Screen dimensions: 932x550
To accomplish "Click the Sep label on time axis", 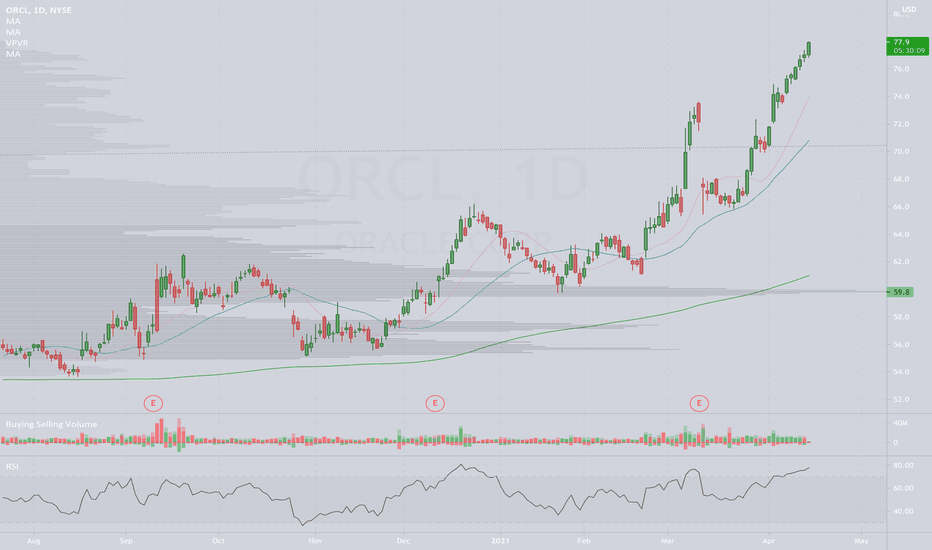I will pos(126,541).
